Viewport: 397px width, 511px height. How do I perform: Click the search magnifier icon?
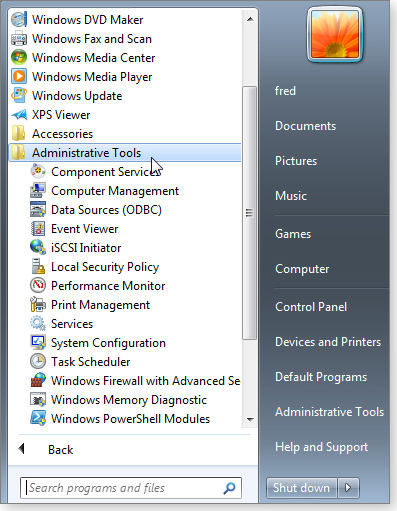tap(229, 488)
